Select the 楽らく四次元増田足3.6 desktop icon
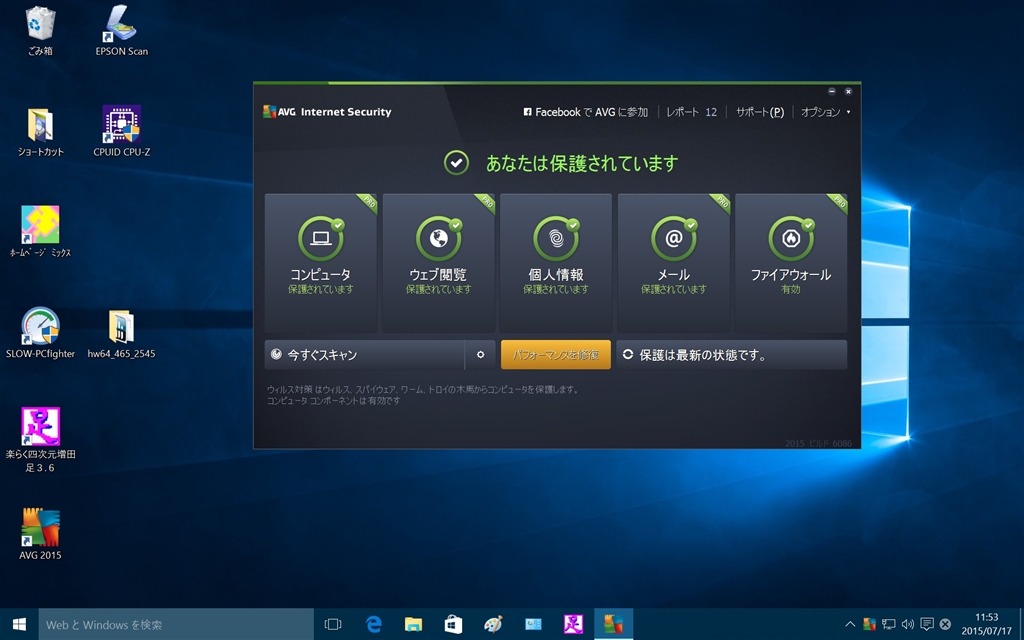Image resolution: width=1024 pixels, height=640 pixels. pos(40,440)
